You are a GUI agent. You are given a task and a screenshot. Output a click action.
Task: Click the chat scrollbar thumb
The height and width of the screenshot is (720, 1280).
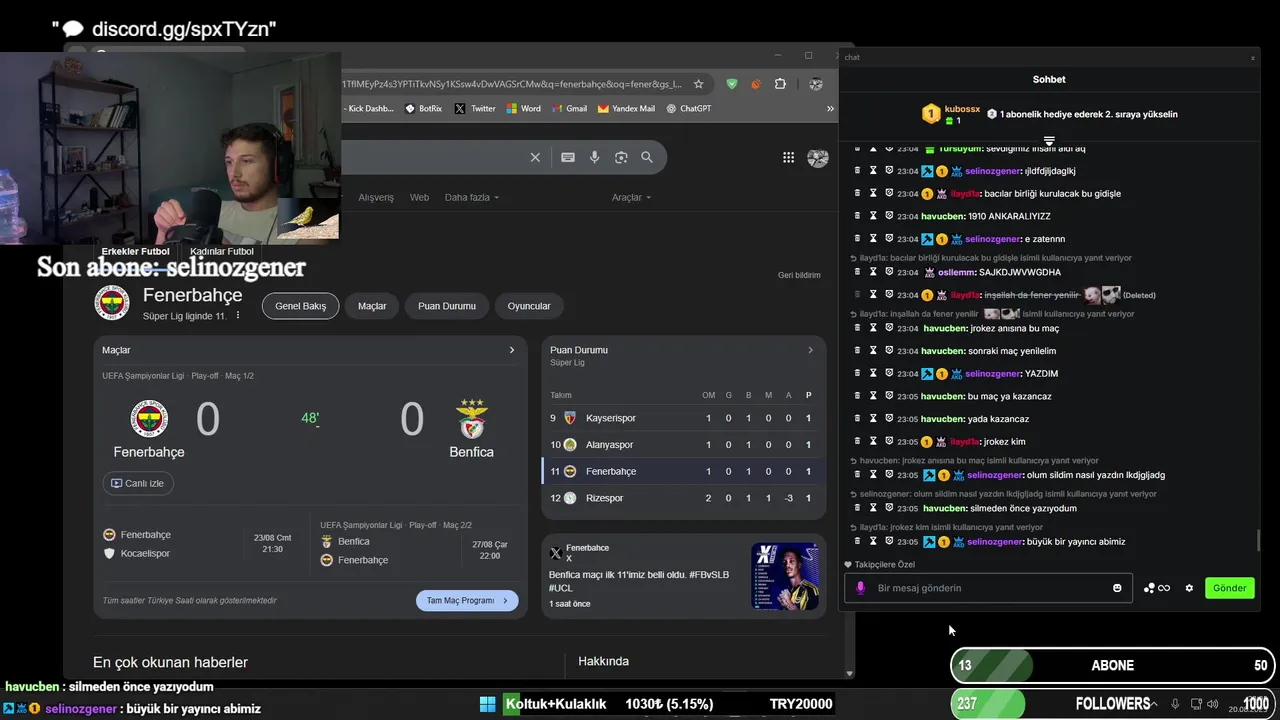coord(1258,541)
